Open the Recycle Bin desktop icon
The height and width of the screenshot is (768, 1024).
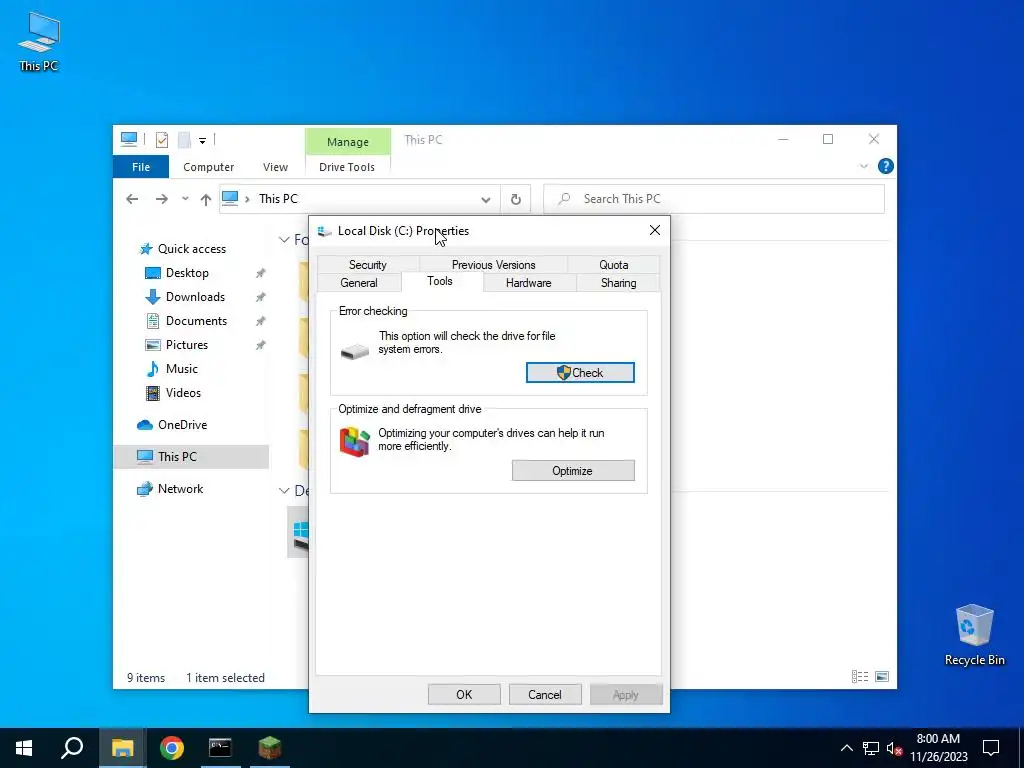click(x=974, y=635)
